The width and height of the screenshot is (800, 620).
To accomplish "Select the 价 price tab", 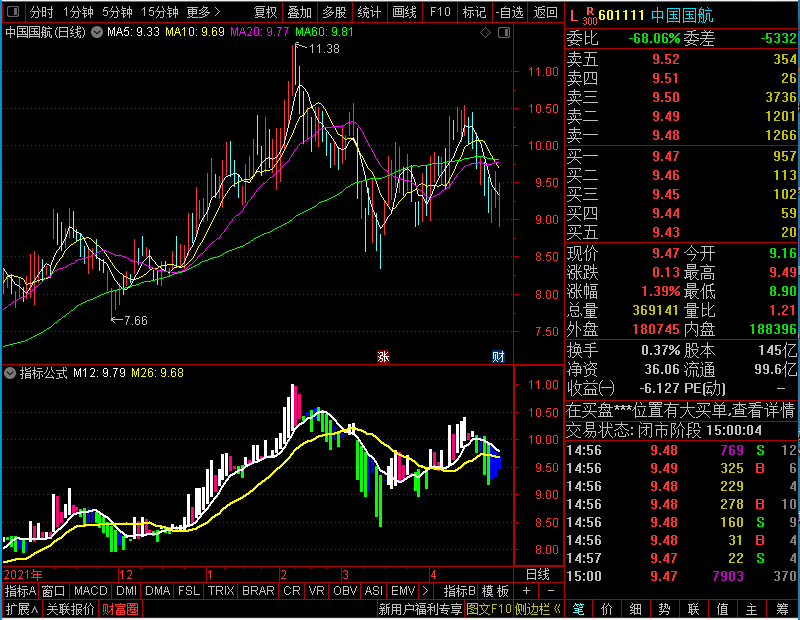I will pos(607,609).
